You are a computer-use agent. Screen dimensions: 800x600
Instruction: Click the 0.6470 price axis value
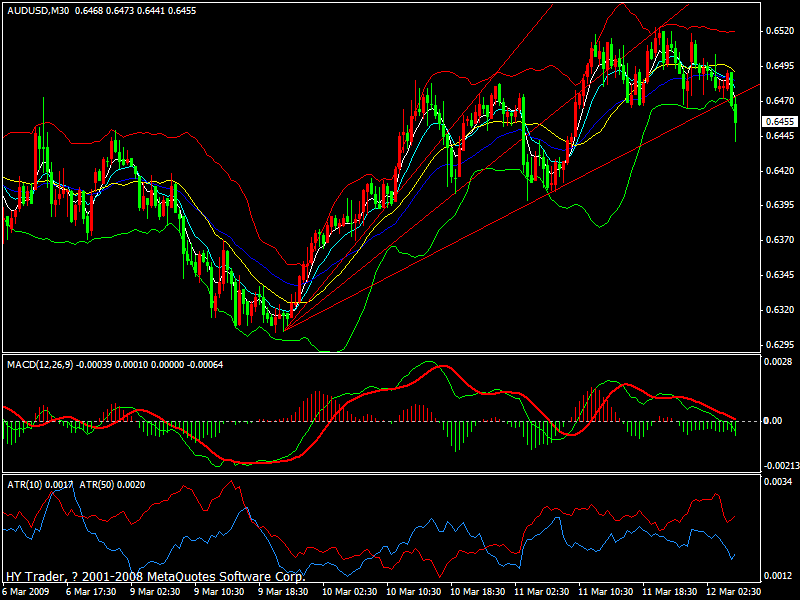[x=780, y=101]
